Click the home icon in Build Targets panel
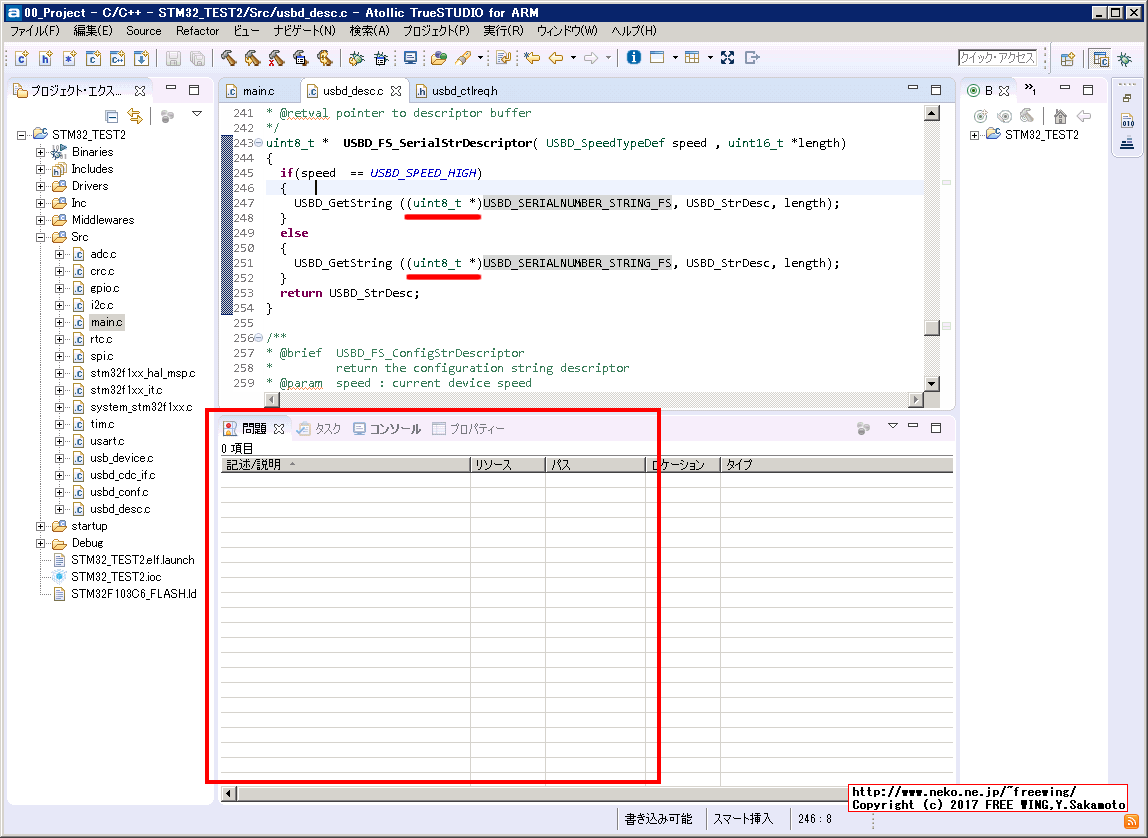 (1060, 116)
